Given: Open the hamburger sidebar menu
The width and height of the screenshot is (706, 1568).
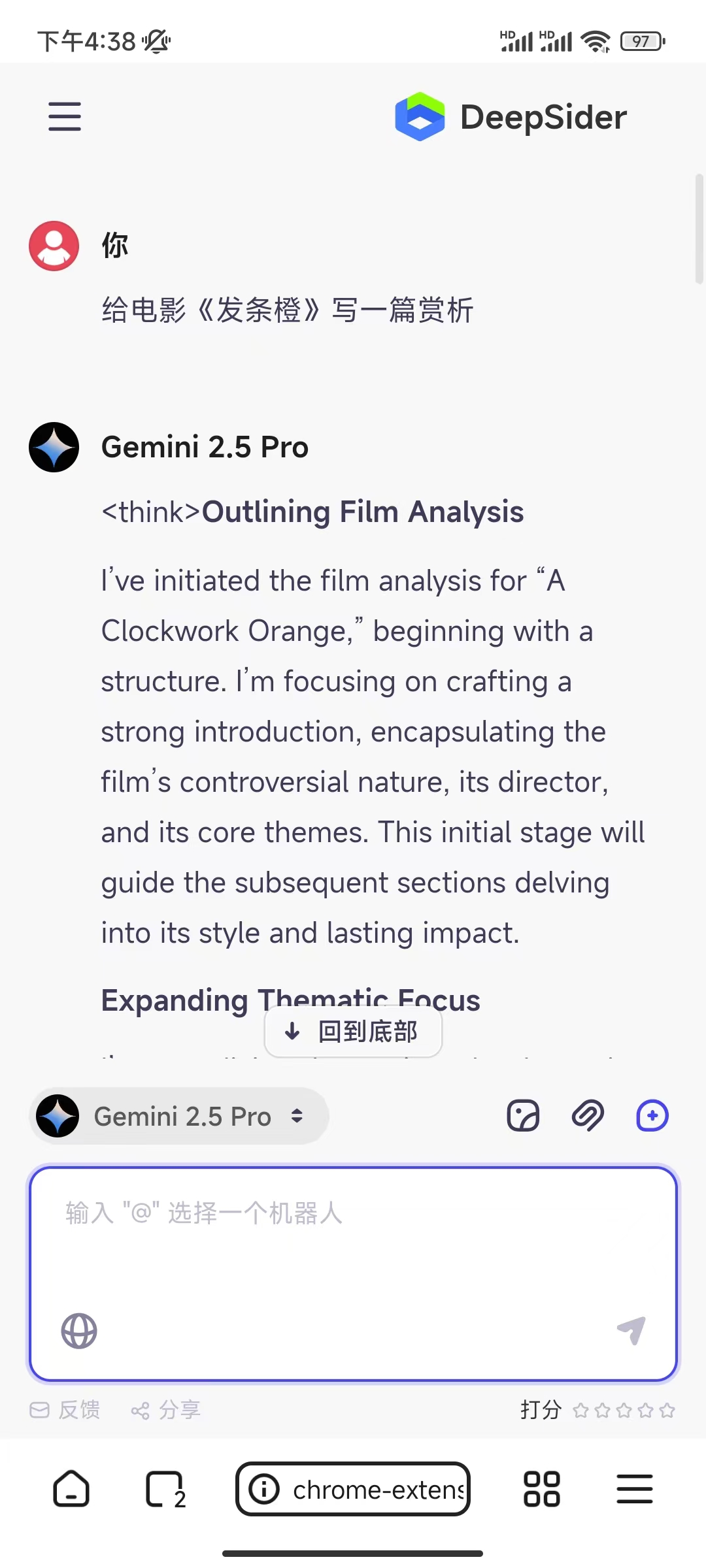Looking at the screenshot, I should pyautogui.click(x=65, y=117).
